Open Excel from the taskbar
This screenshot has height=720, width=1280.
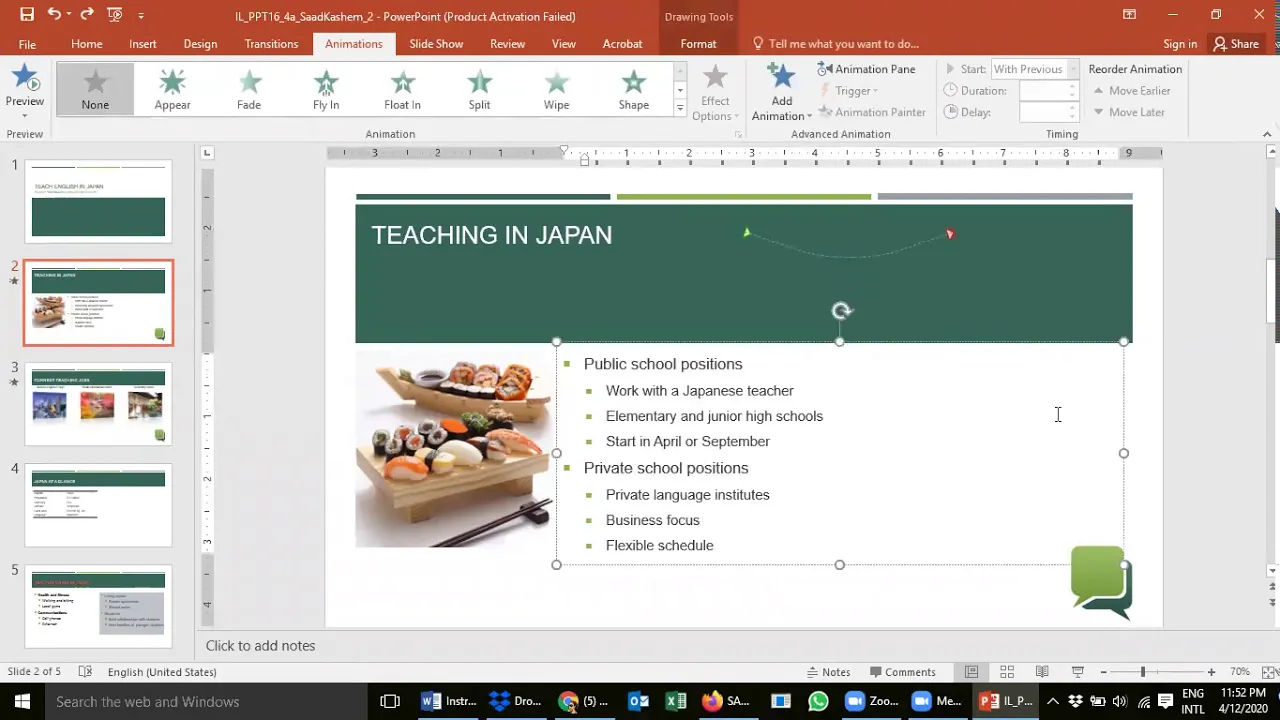(x=676, y=701)
